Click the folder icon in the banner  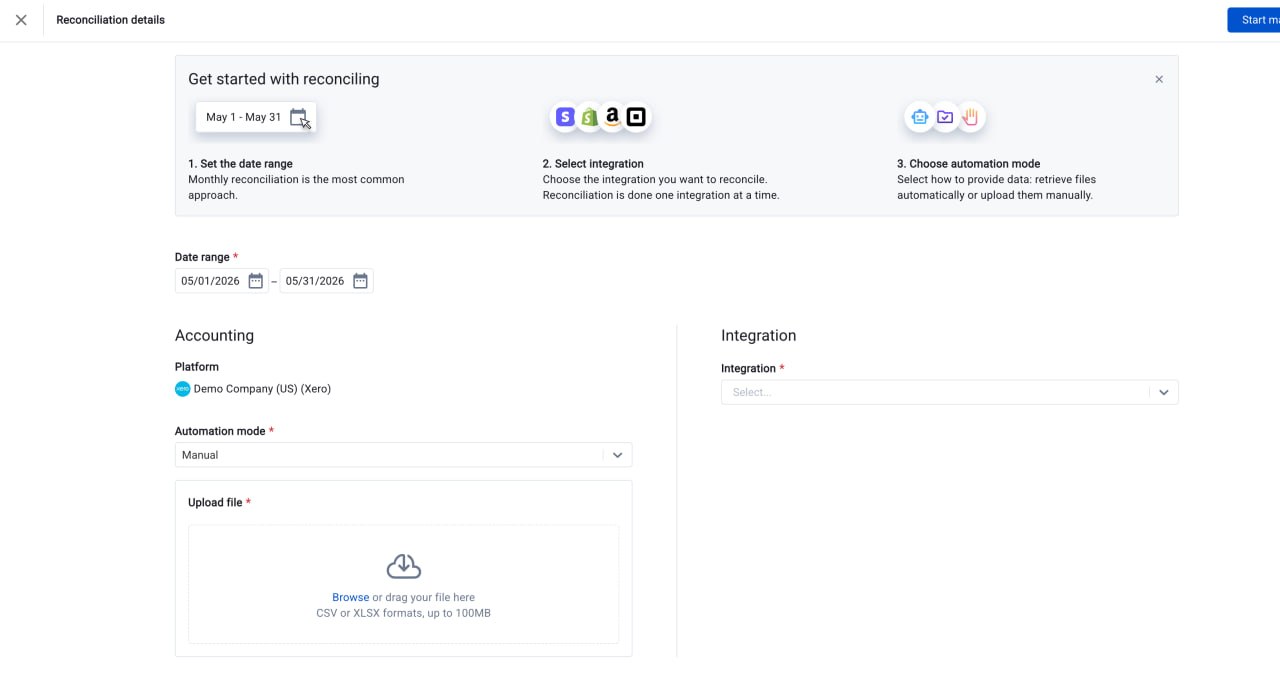[x=945, y=117]
